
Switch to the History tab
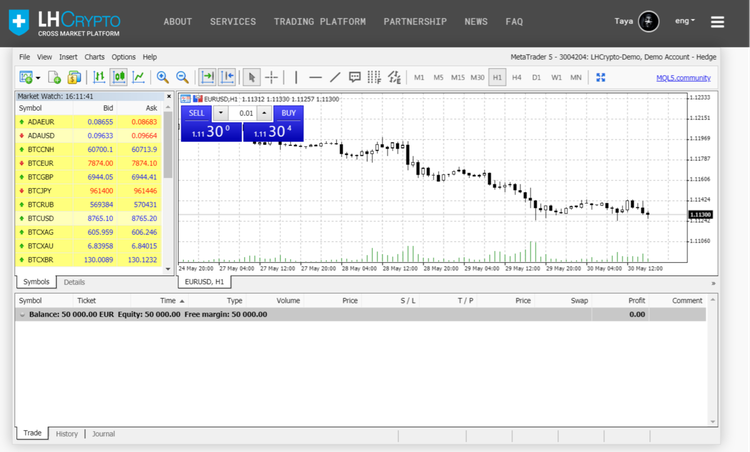(66, 434)
